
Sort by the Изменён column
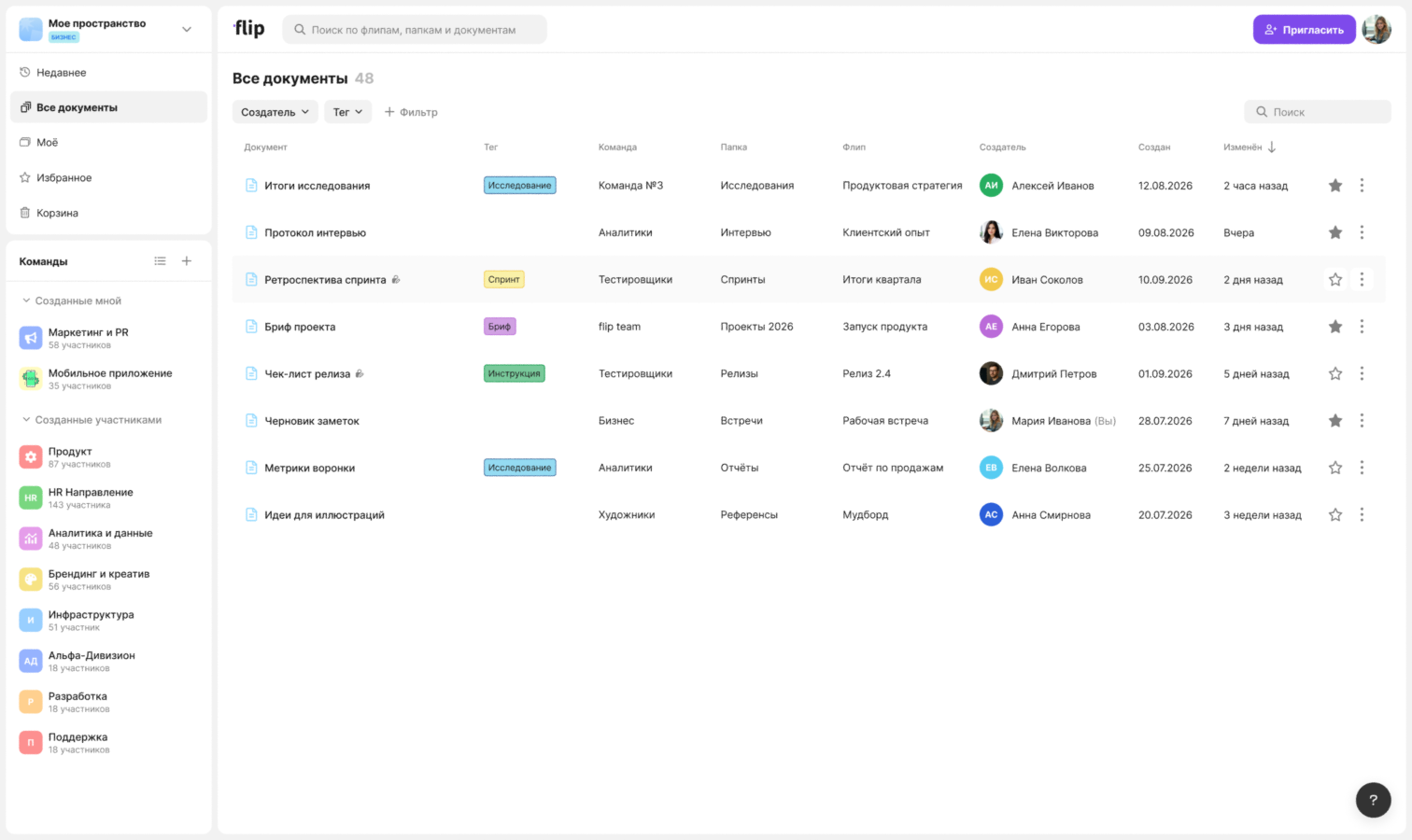[x=1250, y=147]
